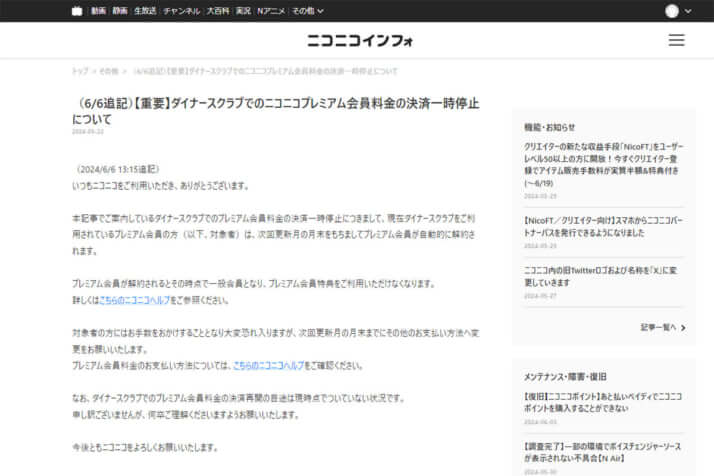Open 実況 in top navigation
The width and height of the screenshot is (714, 476).
click(243, 11)
